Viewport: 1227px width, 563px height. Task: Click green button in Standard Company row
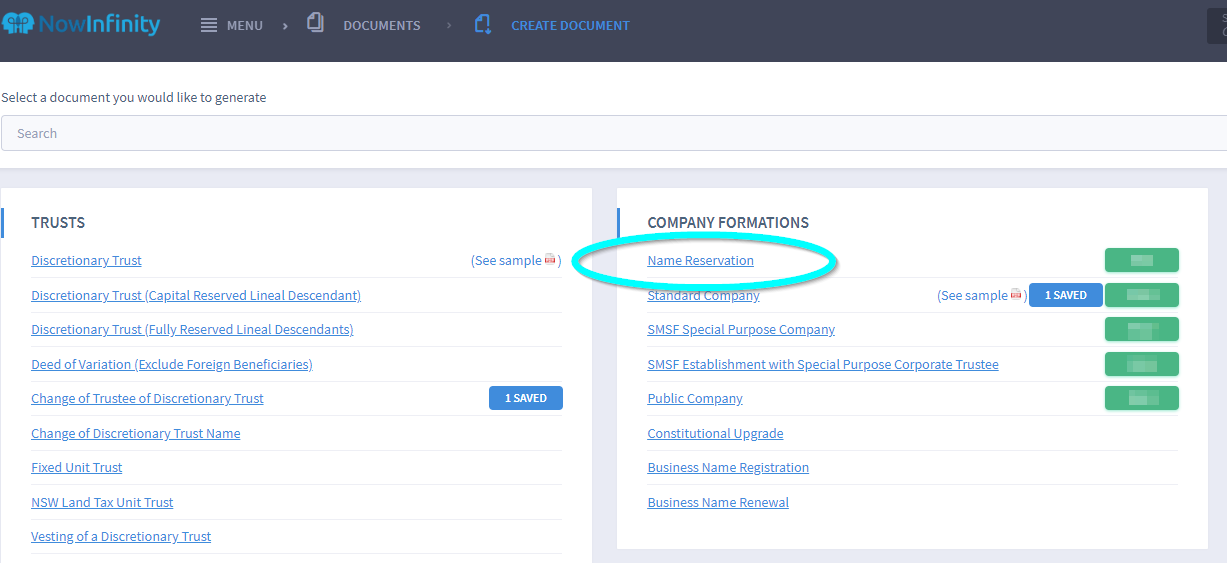coord(1142,295)
